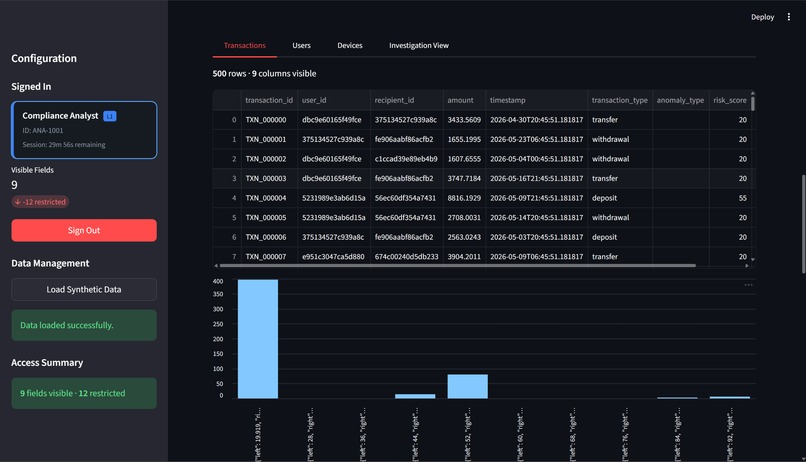Select cell TXN_000006
The width and height of the screenshot is (806, 462).
pyautogui.click(x=269, y=237)
